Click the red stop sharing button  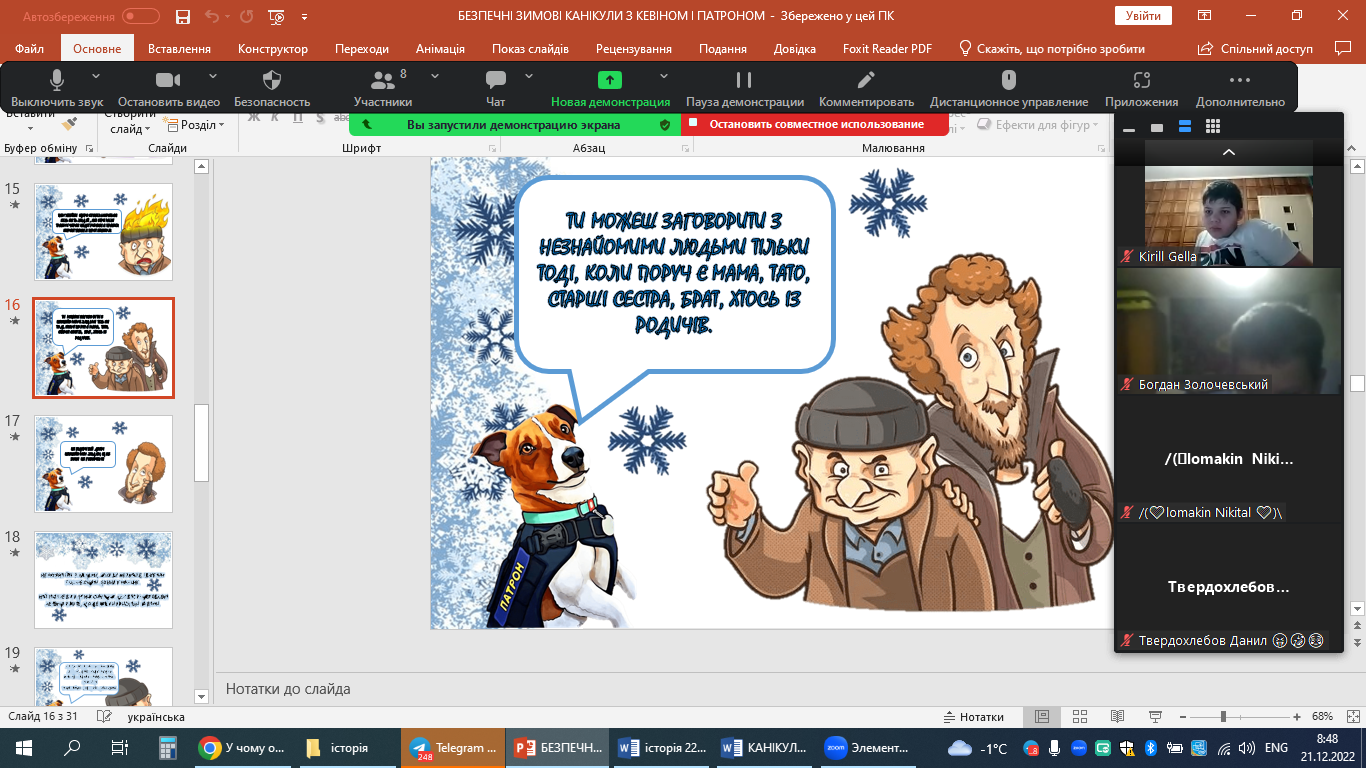point(815,124)
